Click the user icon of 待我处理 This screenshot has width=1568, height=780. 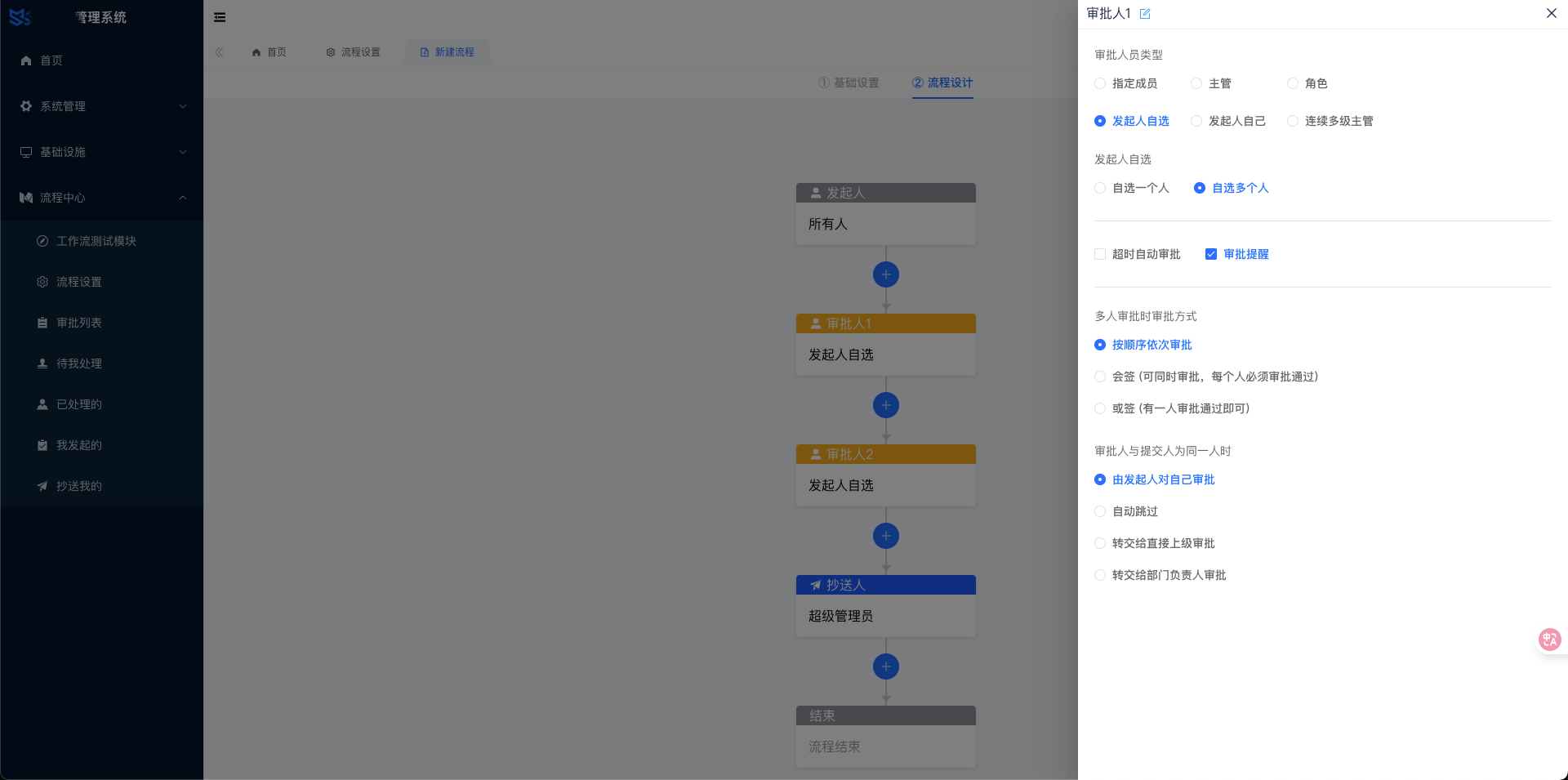click(42, 363)
